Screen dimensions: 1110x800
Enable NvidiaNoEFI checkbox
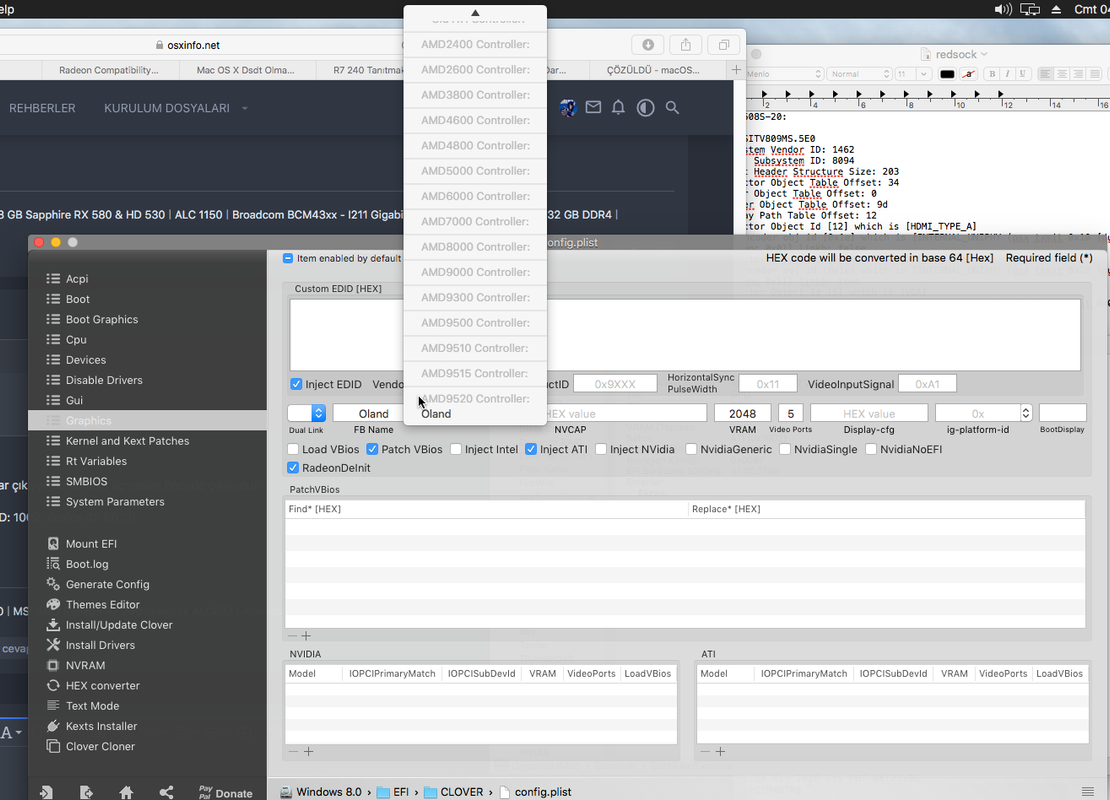point(871,450)
